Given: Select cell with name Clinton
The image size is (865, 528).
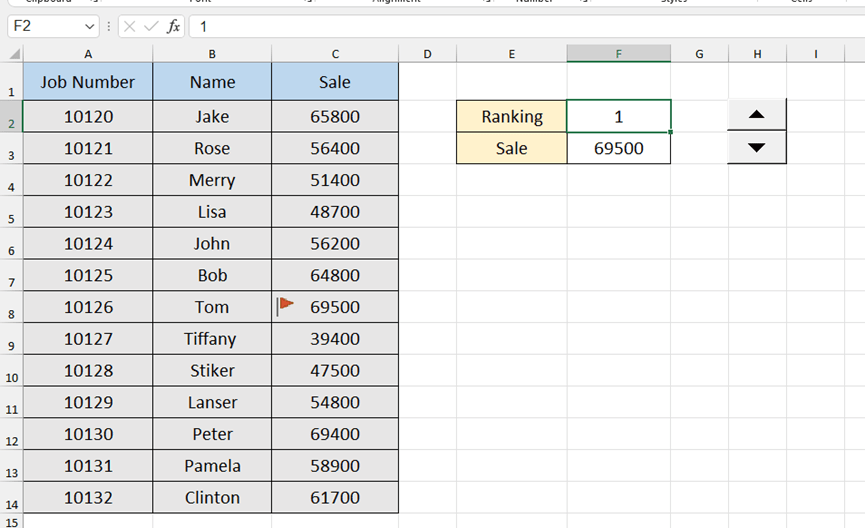Looking at the screenshot, I should [x=212, y=498].
